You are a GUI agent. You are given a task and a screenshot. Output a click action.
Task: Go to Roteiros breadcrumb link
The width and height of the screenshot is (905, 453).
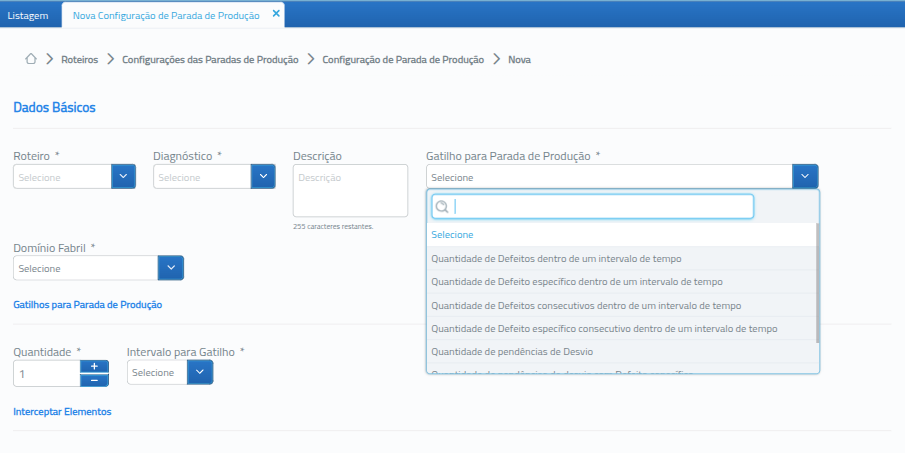pyautogui.click(x=80, y=60)
